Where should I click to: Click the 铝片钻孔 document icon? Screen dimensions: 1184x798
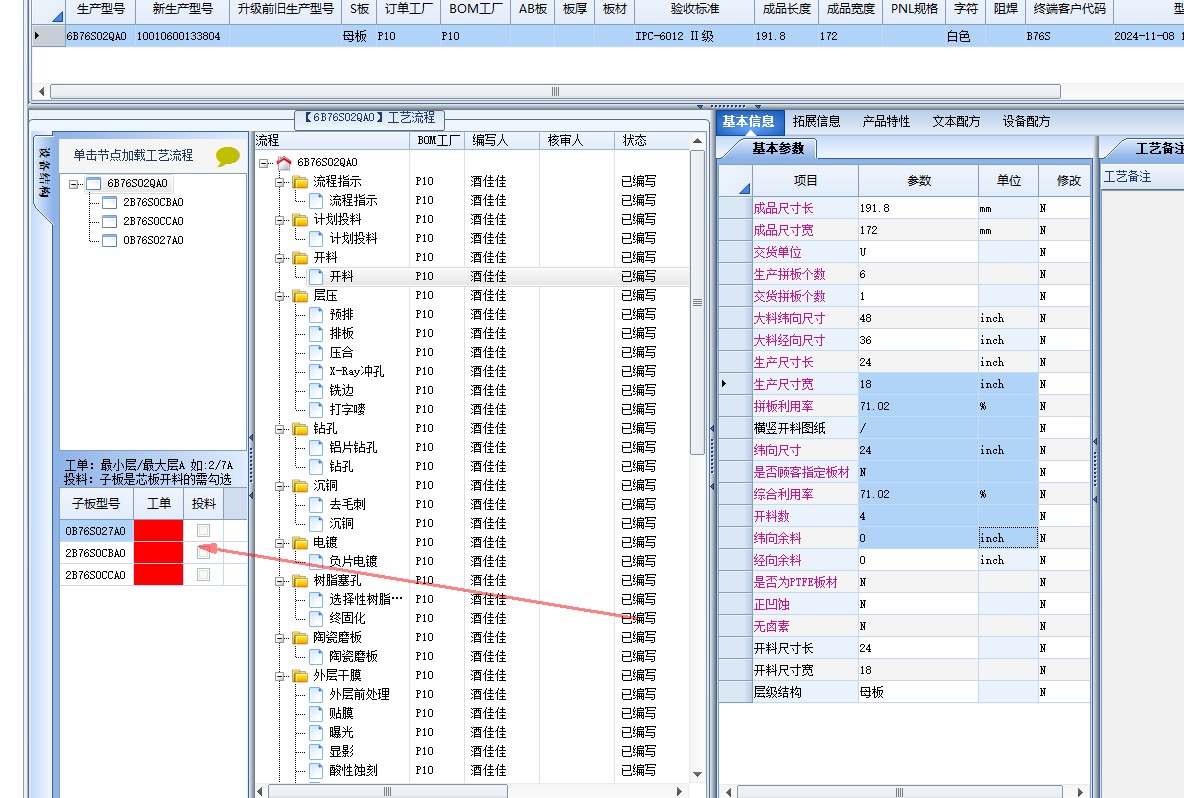[317, 448]
